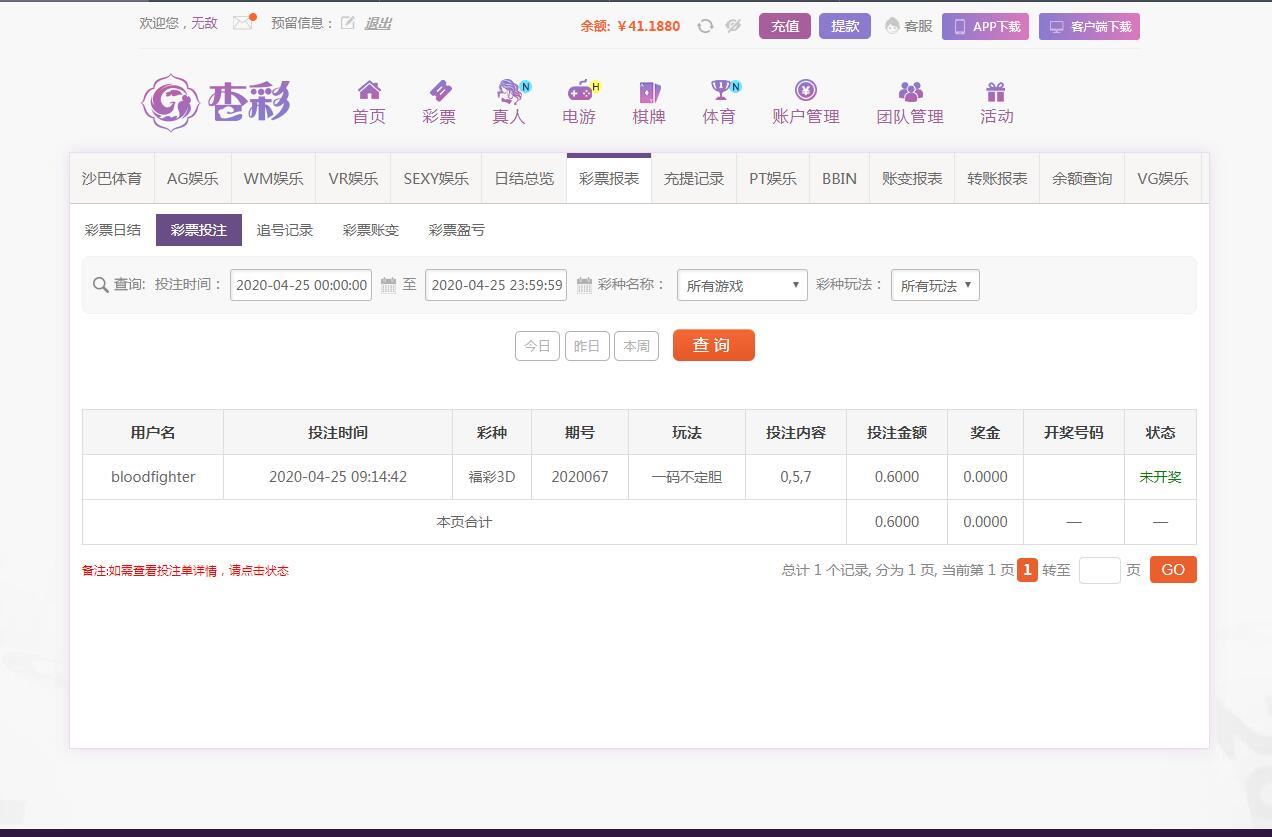Switch to the 充提记录 tab
Viewport: 1272px width, 837px height.
point(694,179)
